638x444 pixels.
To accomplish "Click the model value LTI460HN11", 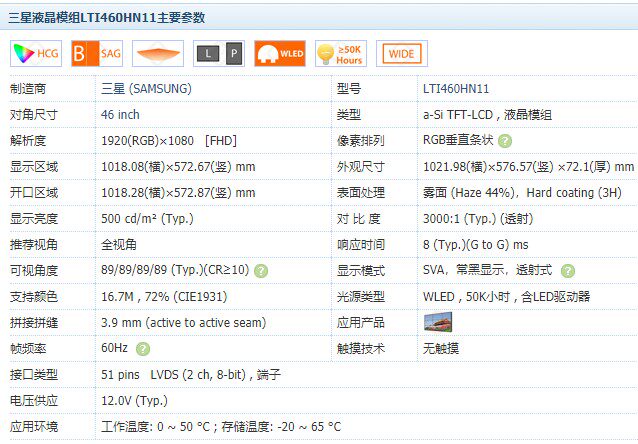I will [x=456, y=88].
